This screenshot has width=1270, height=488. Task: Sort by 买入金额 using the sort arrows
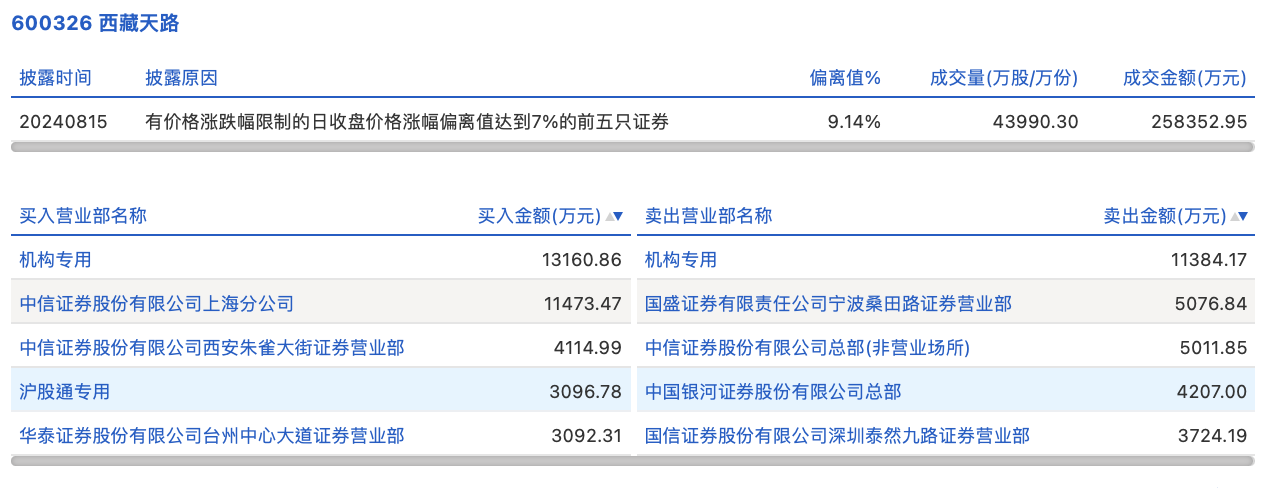coord(614,216)
